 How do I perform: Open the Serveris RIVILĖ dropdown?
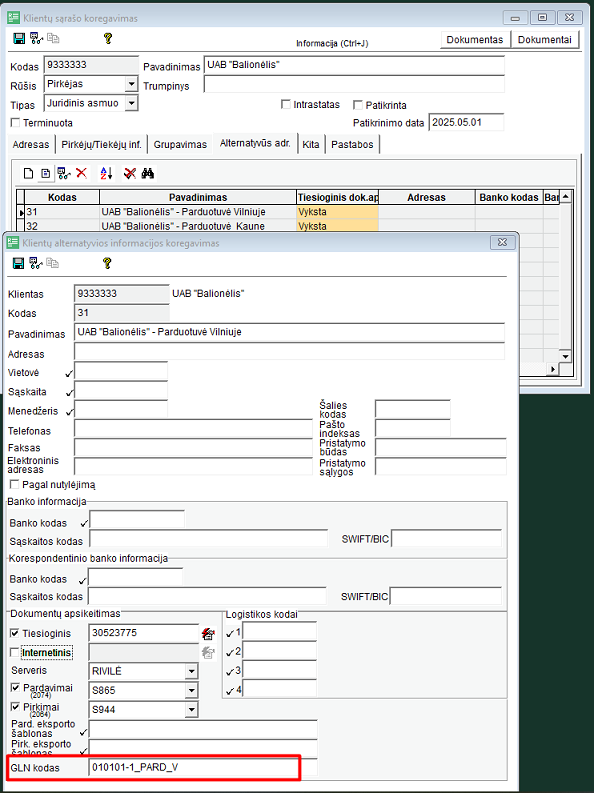[x=191, y=672]
